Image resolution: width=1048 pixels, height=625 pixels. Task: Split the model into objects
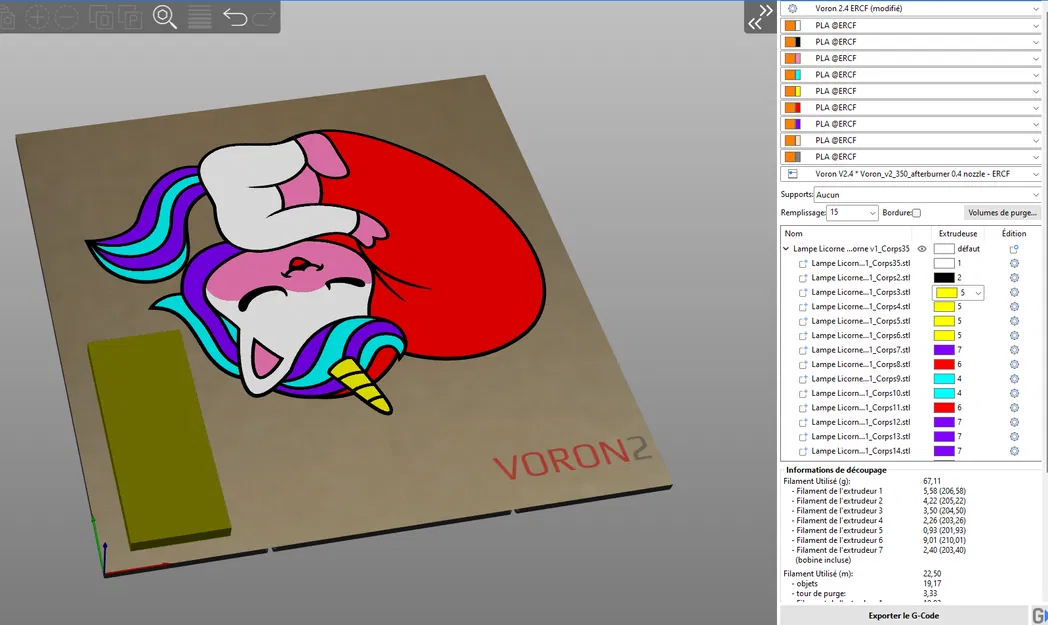click(101, 17)
